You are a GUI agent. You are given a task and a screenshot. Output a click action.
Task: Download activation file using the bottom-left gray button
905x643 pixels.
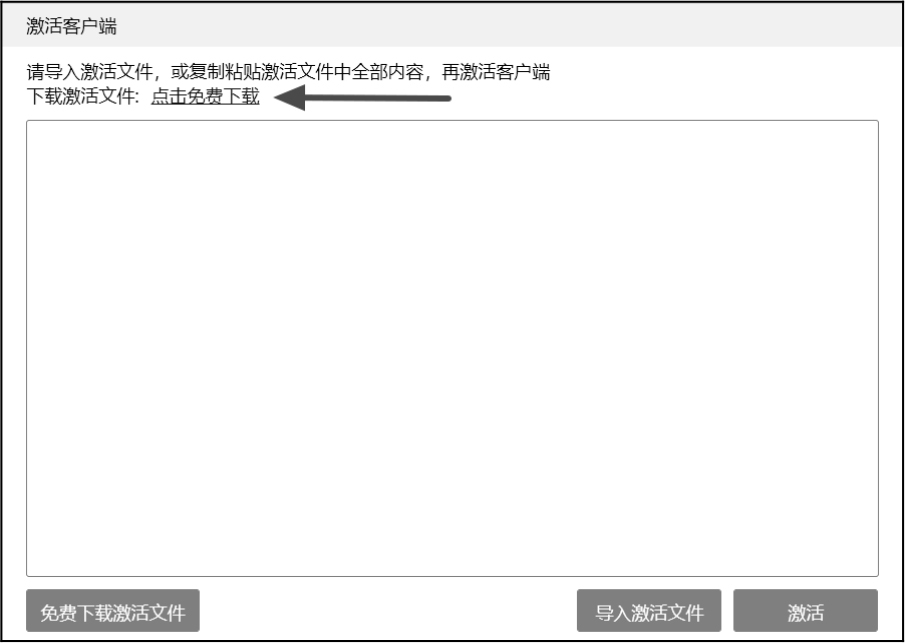(113, 611)
